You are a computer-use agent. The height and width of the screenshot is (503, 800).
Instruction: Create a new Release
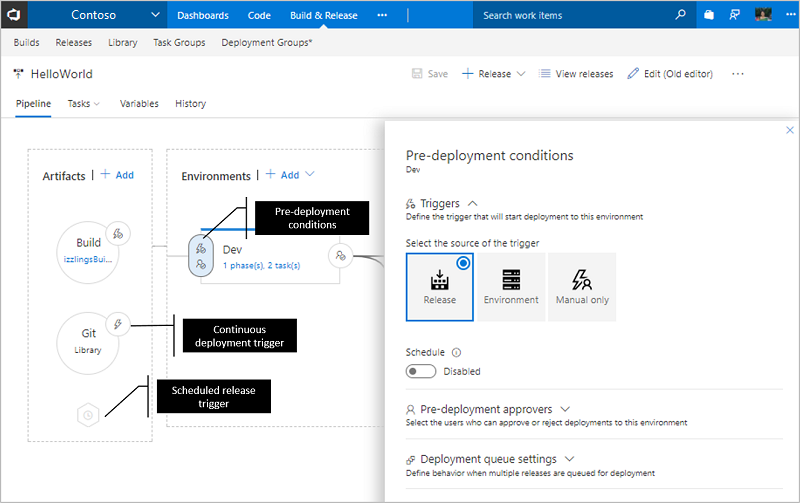tap(487, 74)
